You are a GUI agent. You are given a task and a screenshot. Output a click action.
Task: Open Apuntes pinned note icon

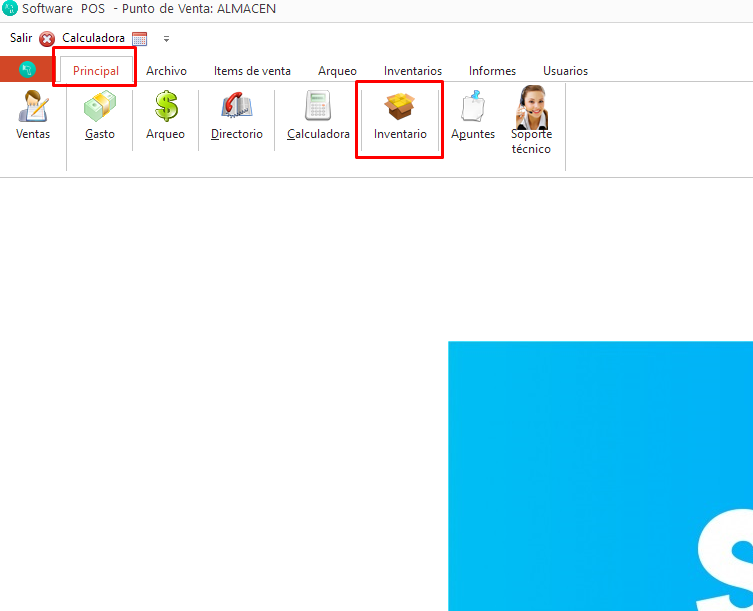coord(473,115)
